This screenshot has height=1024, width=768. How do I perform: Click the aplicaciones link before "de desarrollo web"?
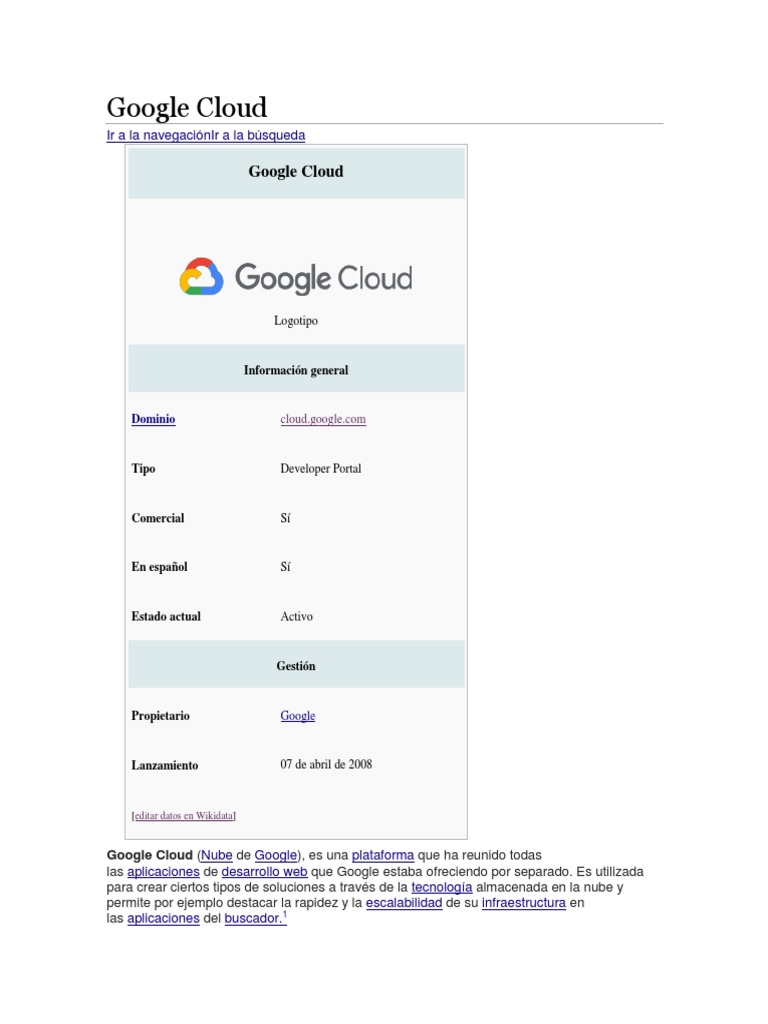coord(163,871)
